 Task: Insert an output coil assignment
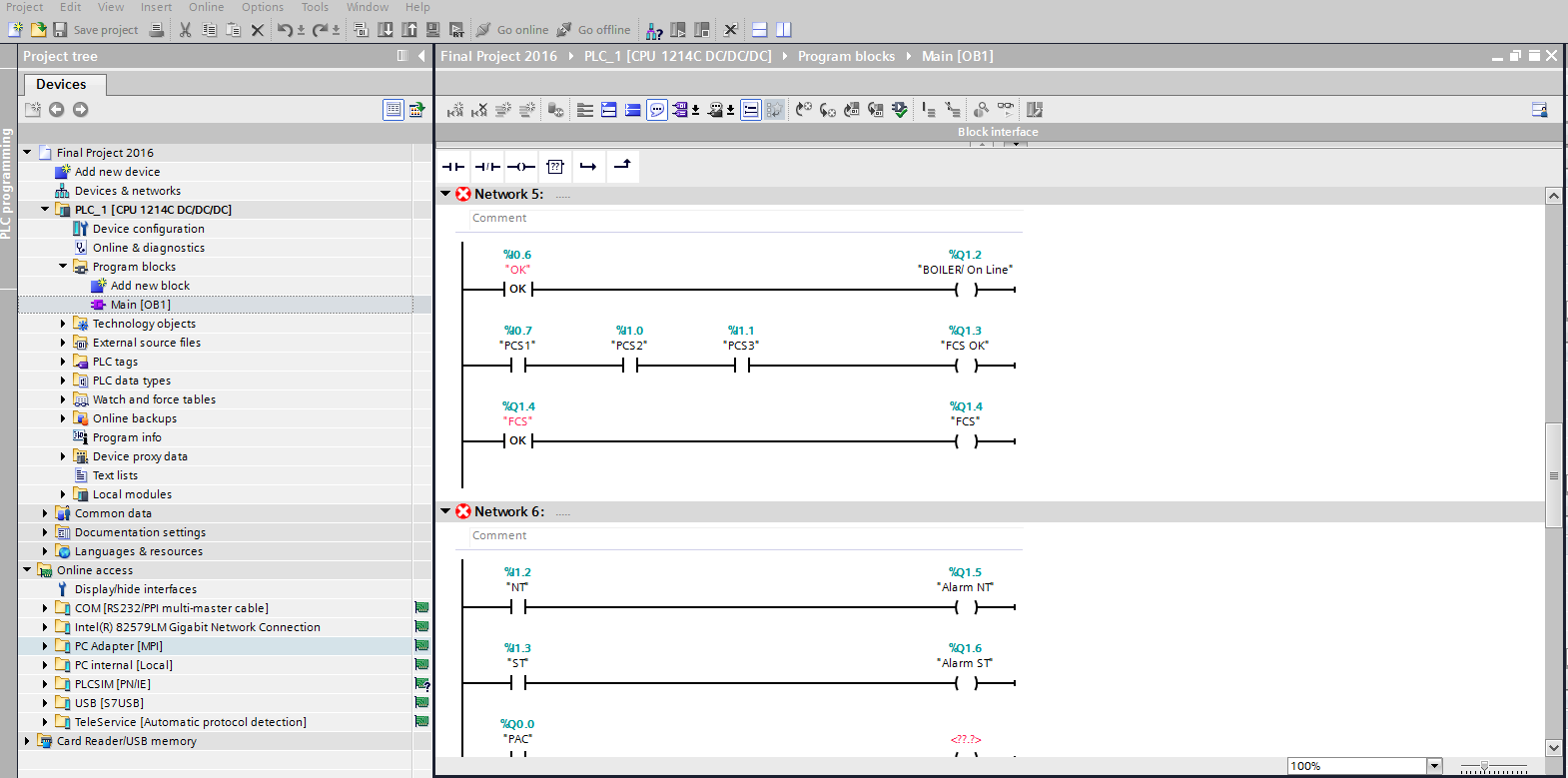(x=521, y=167)
